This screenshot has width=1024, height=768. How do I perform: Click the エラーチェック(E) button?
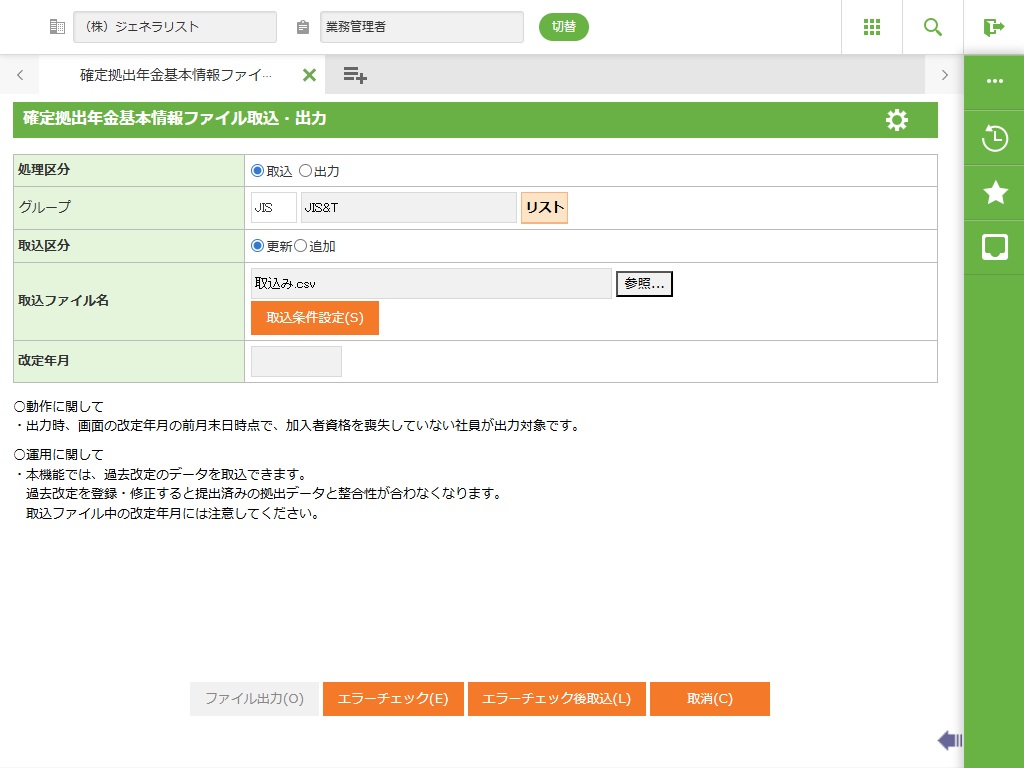click(x=393, y=699)
